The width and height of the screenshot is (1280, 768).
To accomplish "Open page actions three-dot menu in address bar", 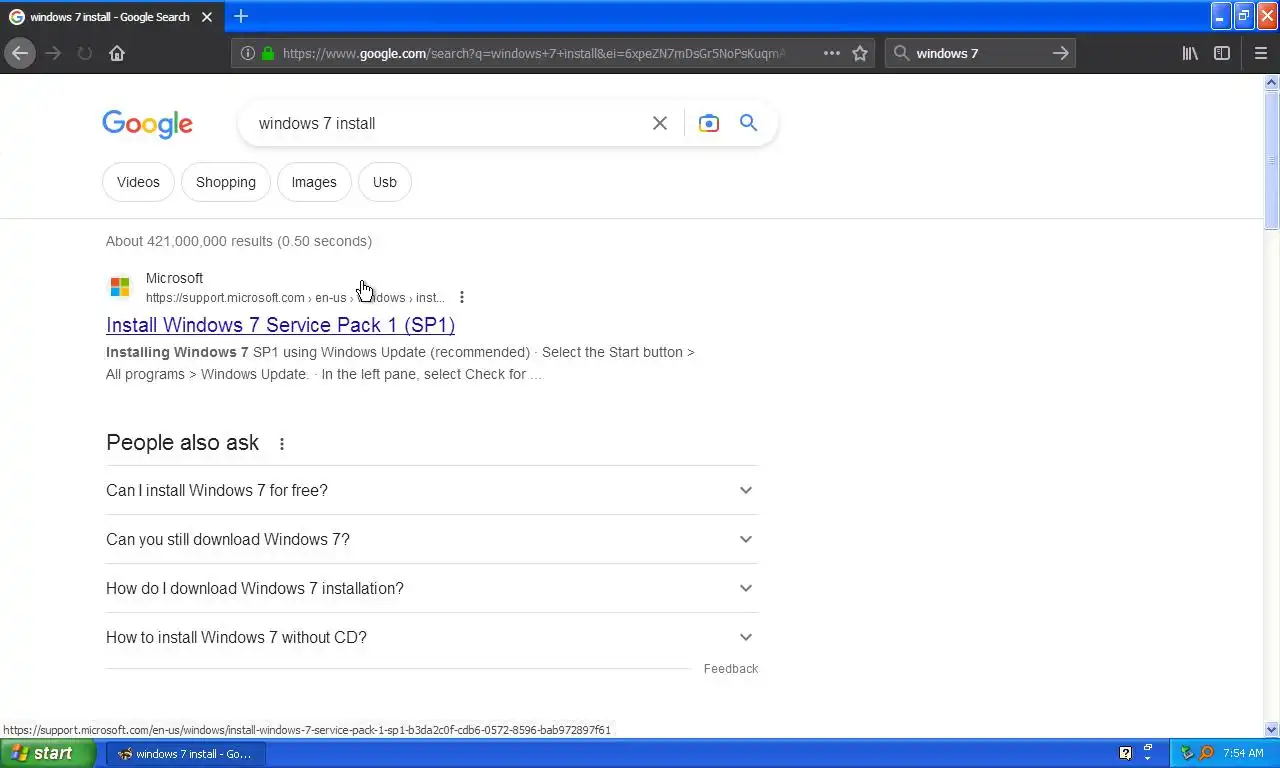I will pyautogui.click(x=832, y=53).
